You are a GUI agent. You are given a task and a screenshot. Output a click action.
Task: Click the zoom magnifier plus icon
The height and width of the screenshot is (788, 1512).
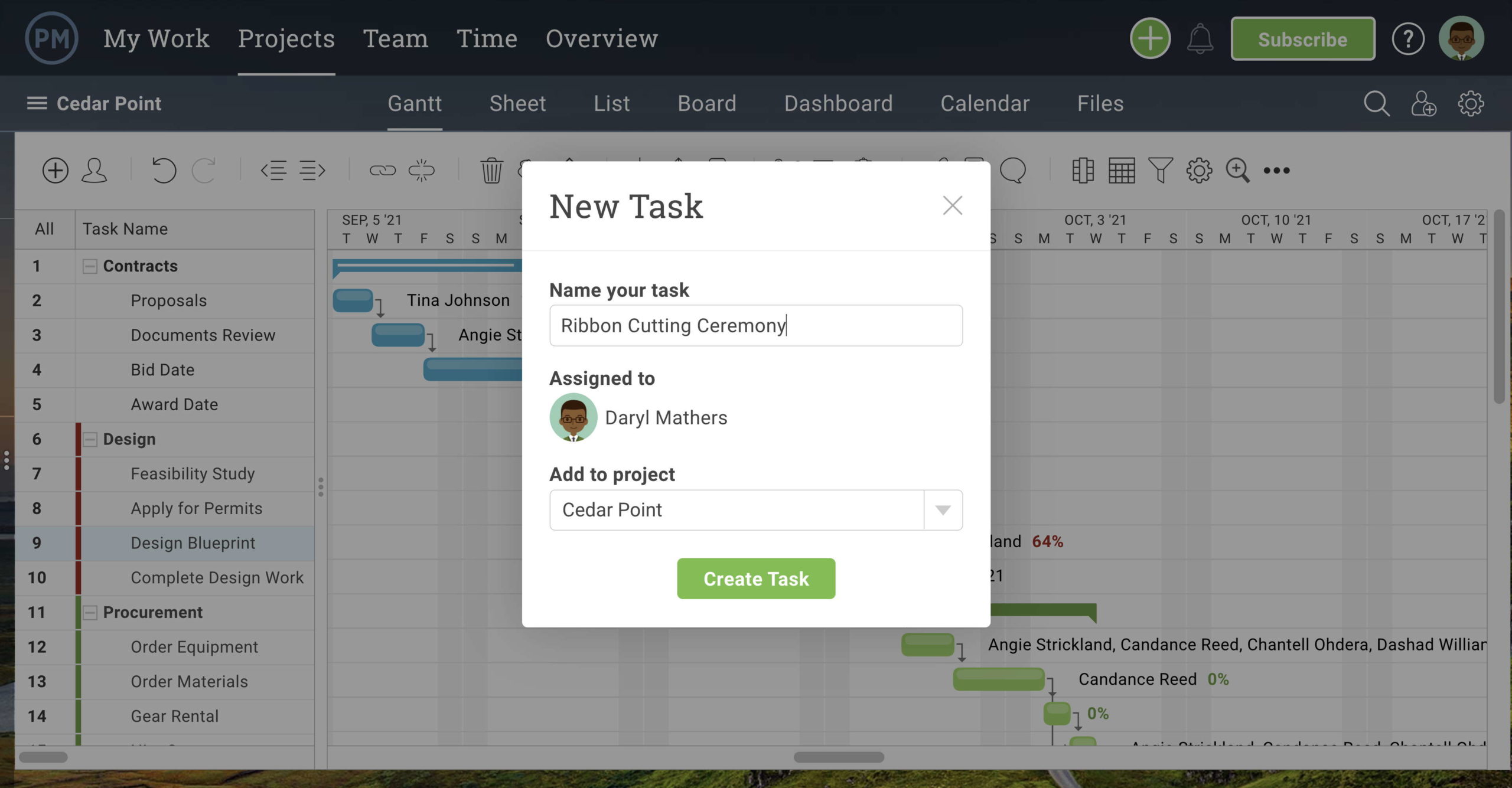point(1237,171)
